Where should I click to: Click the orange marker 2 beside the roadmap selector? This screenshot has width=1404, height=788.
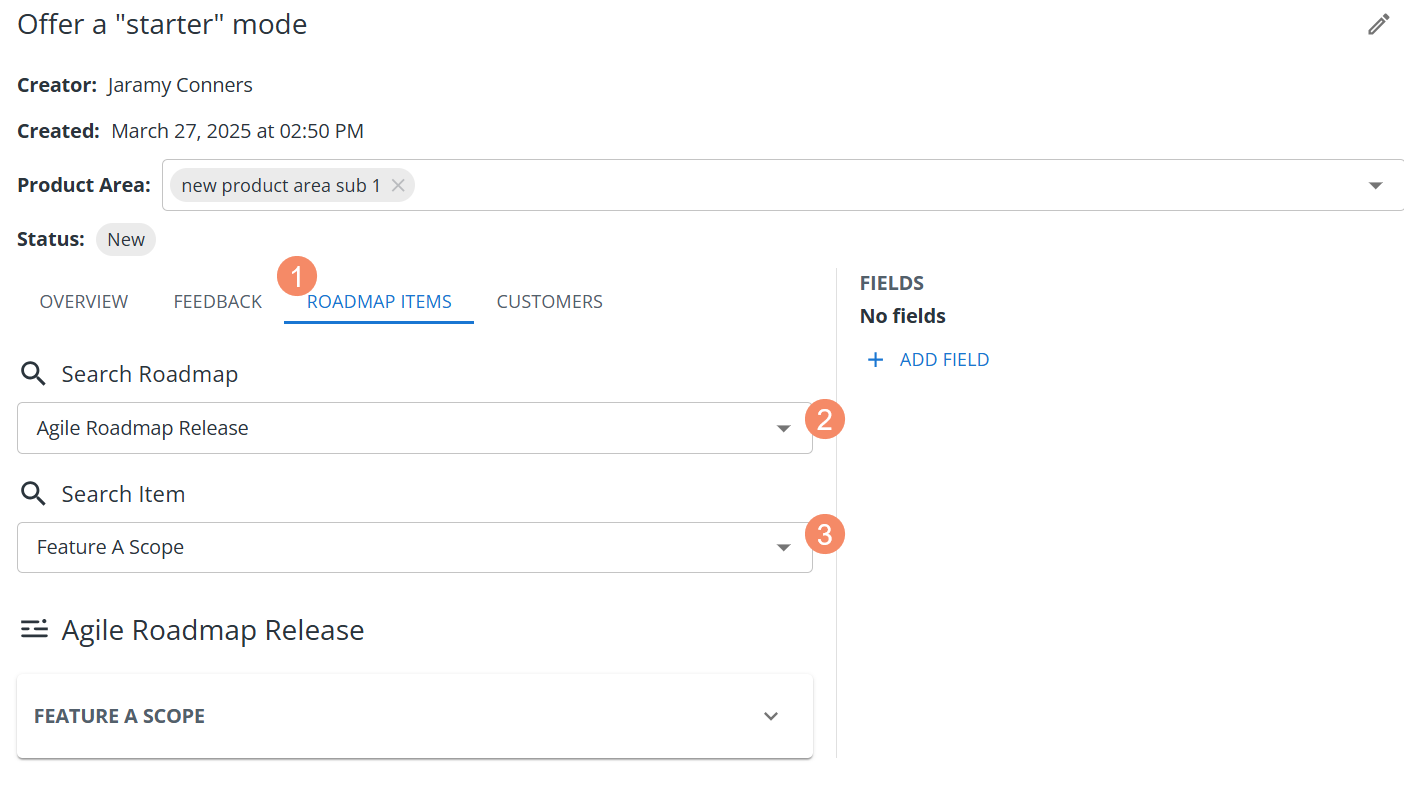(824, 419)
